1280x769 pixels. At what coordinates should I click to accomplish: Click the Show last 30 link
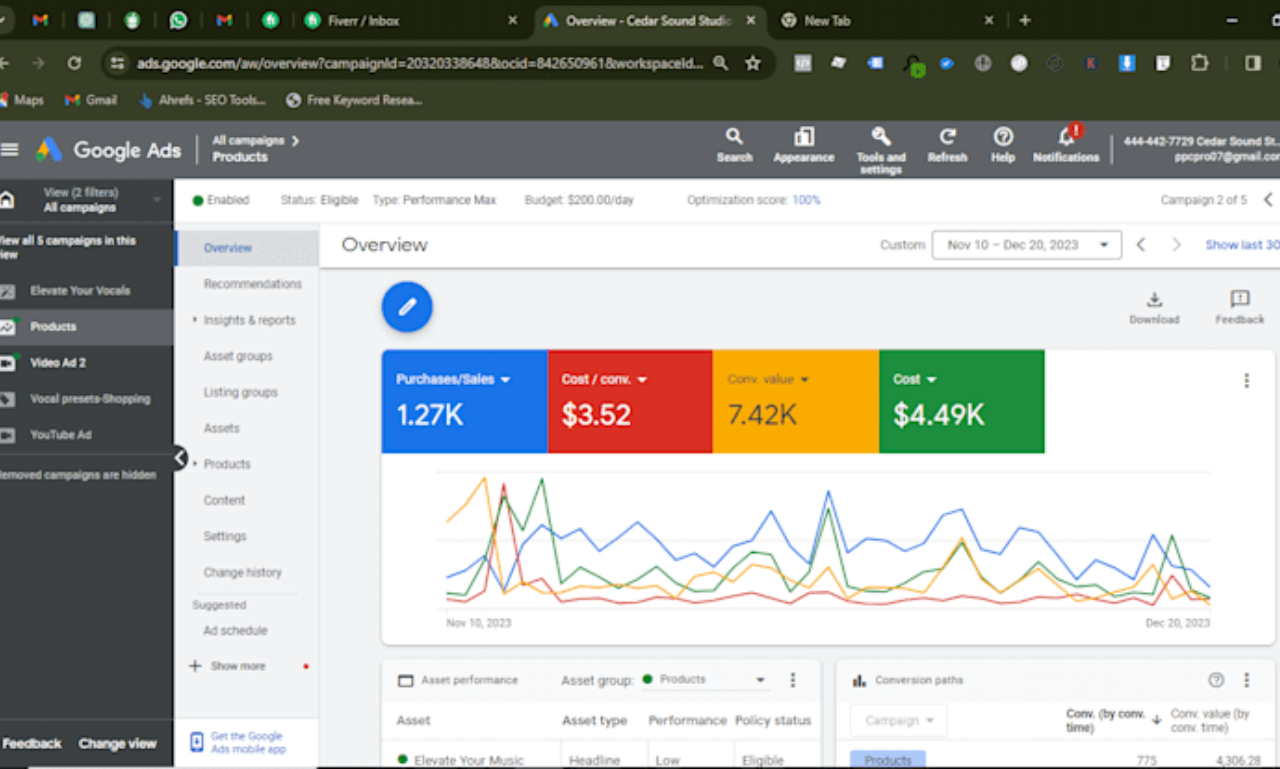[x=1241, y=244]
